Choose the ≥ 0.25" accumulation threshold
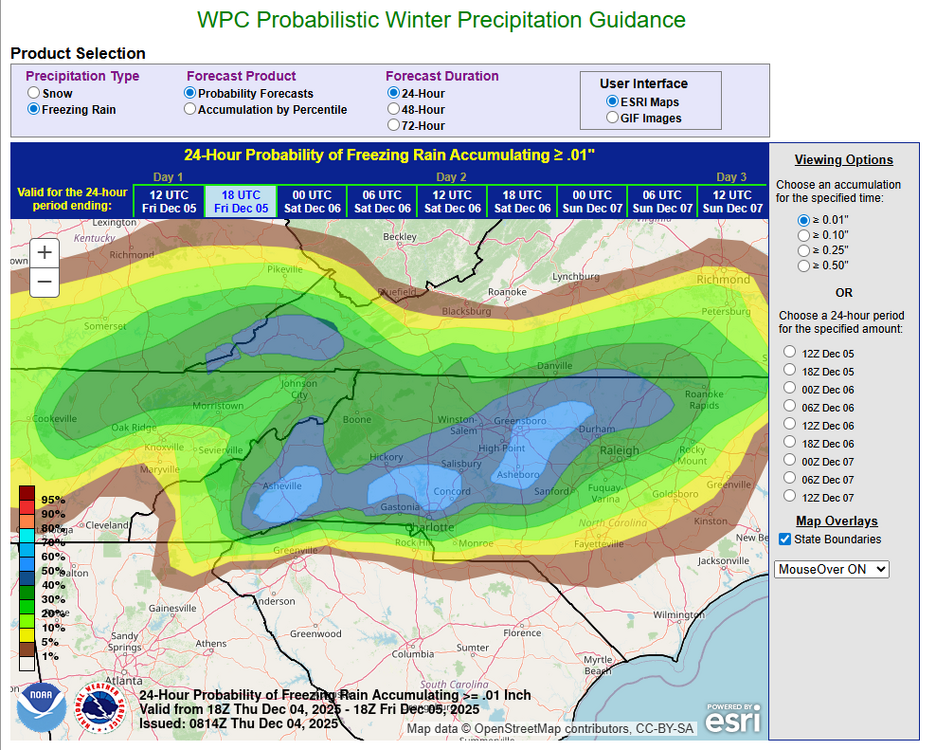 point(804,250)
